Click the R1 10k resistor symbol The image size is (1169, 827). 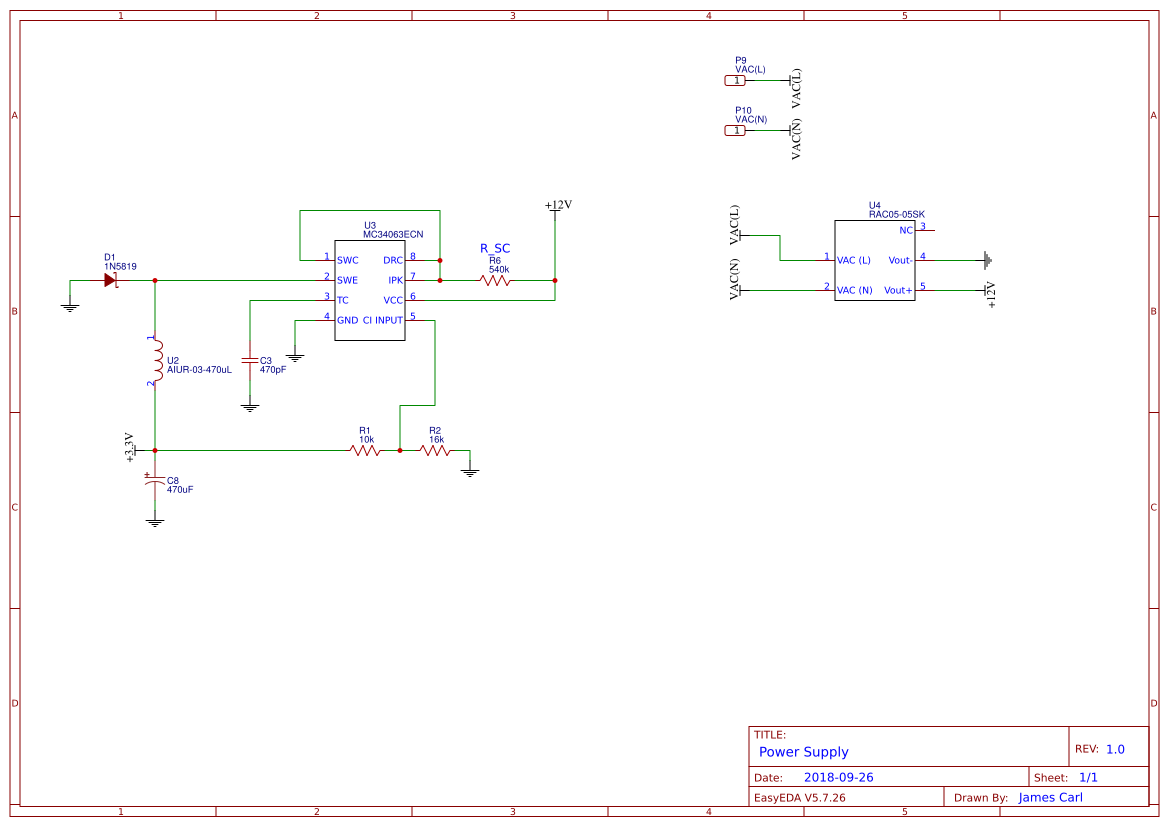365,451
